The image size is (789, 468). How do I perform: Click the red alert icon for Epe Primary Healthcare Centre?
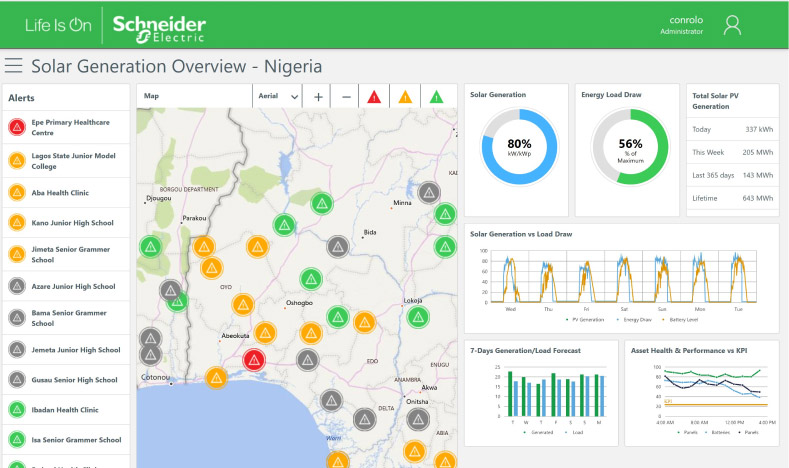tap(17, 127)
